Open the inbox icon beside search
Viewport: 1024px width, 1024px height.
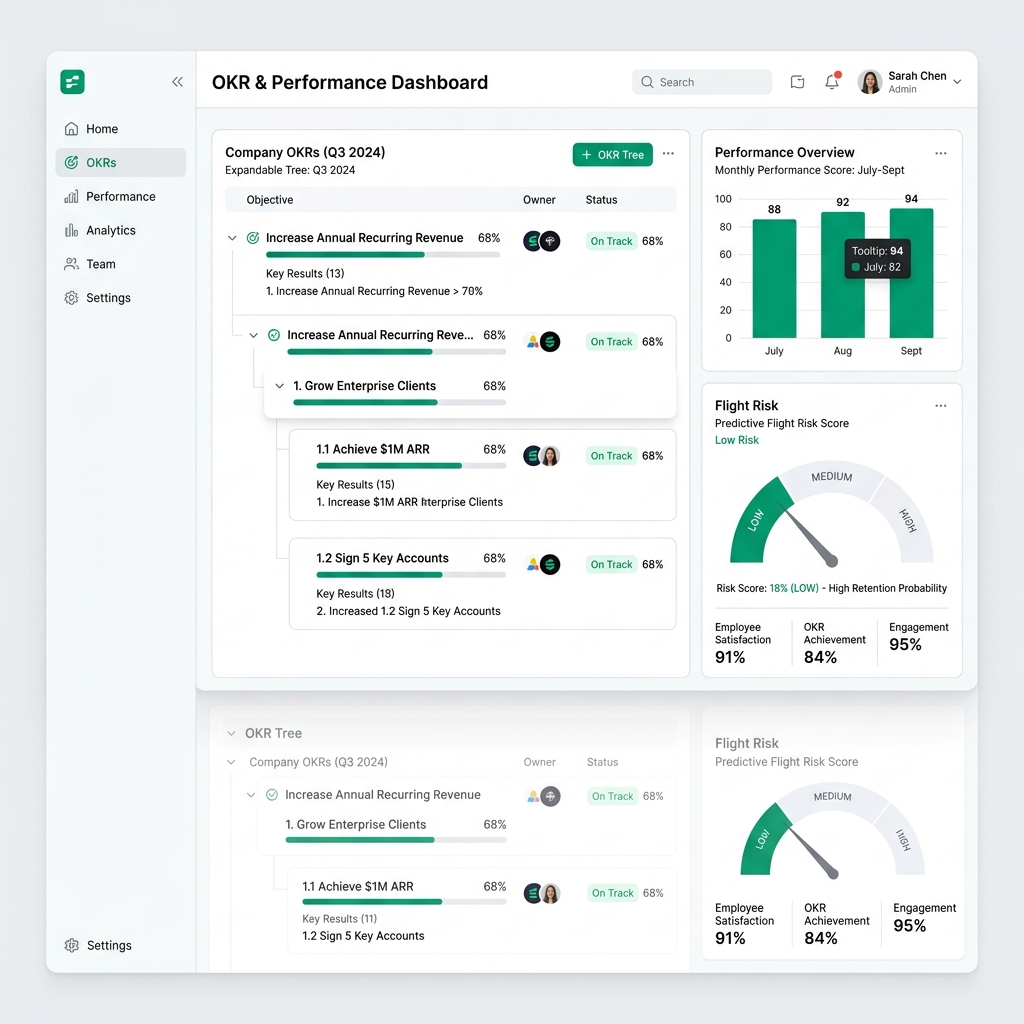click(x=797, y=82)
